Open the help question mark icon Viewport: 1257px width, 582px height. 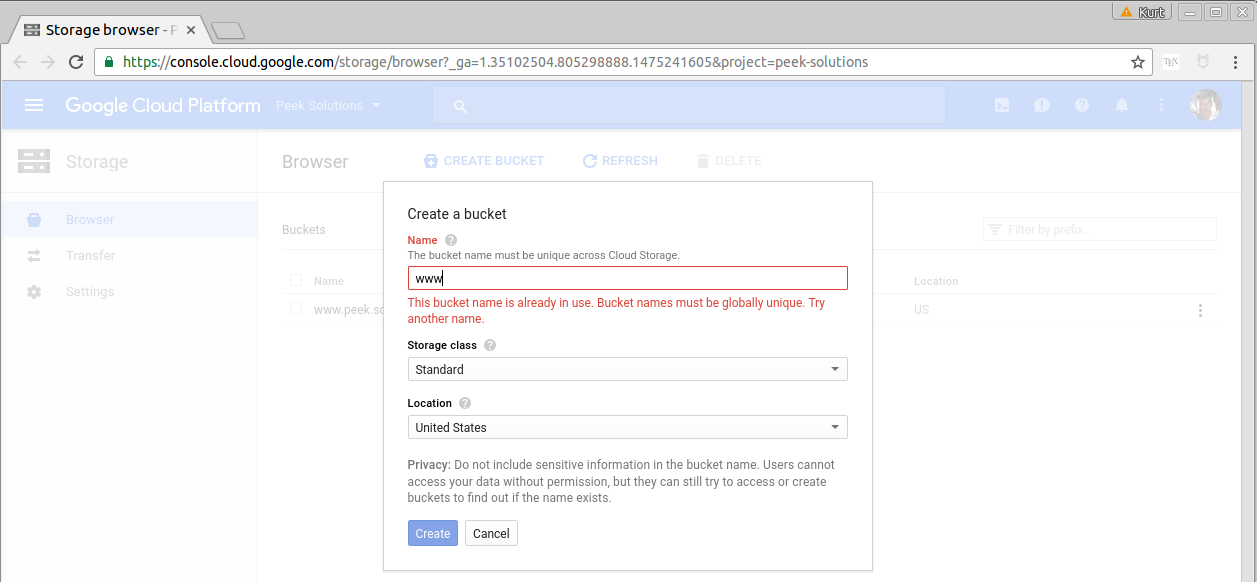(x=1082, y=105)
